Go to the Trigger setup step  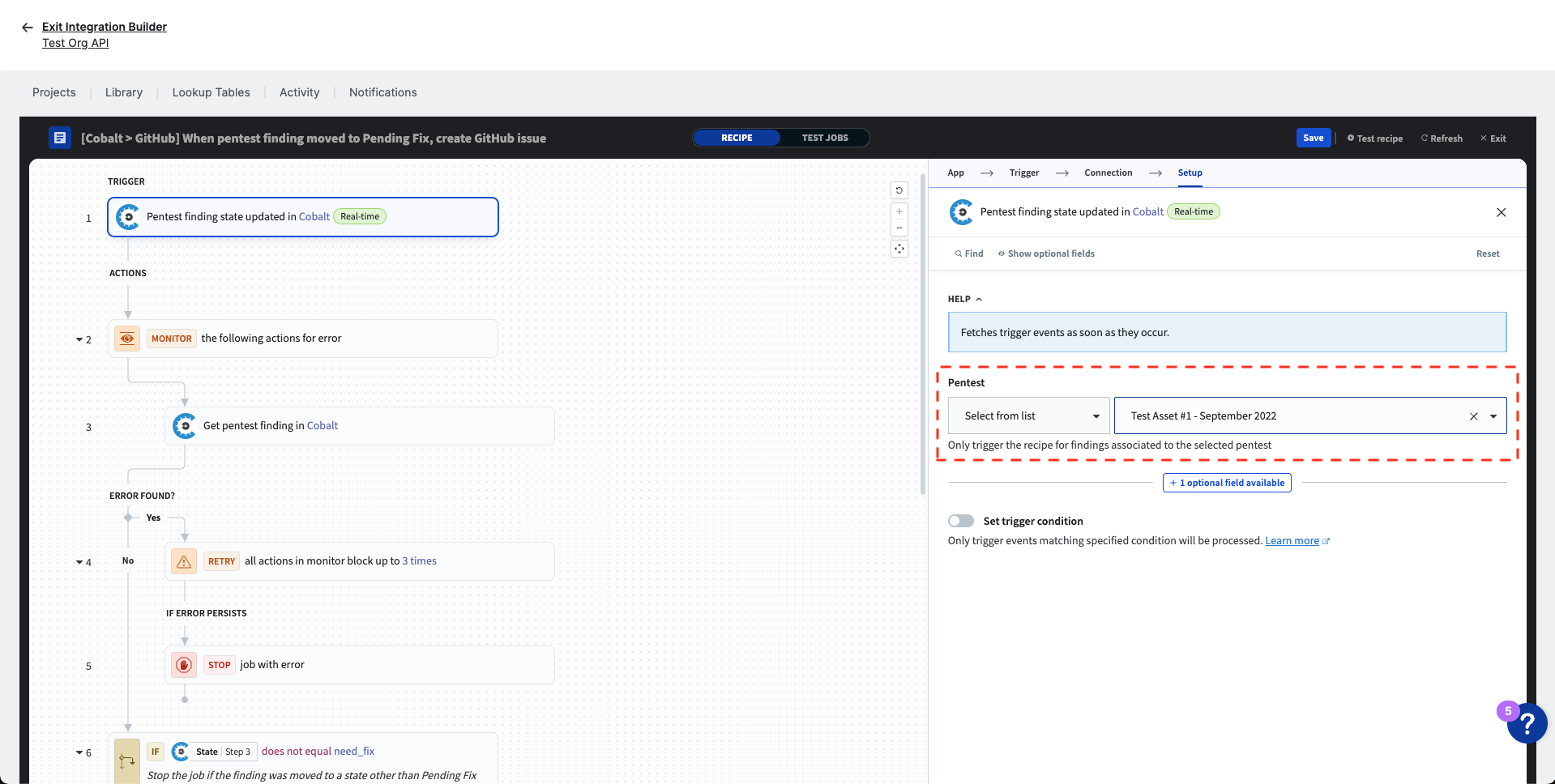pos(1024,173)
